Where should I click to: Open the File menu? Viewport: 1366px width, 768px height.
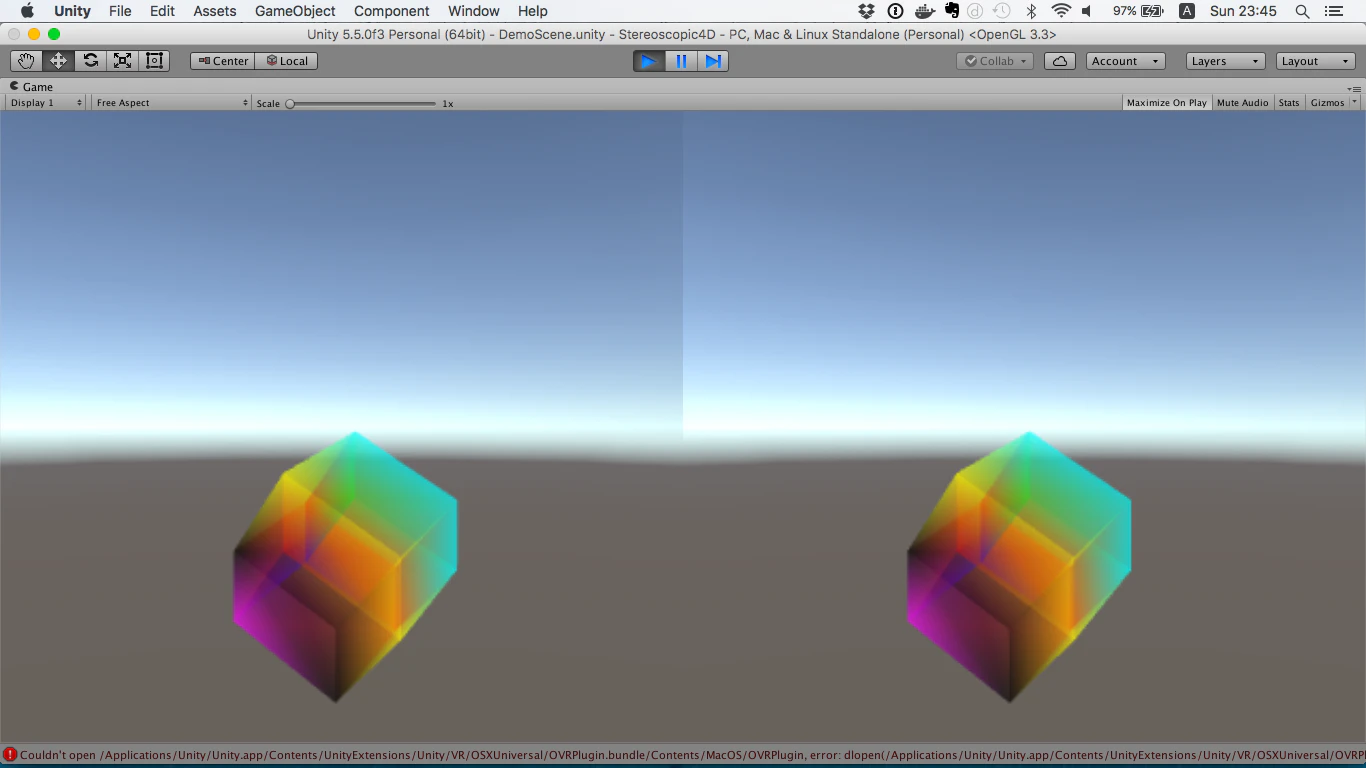pyautogui.click(x=120, y=11)
